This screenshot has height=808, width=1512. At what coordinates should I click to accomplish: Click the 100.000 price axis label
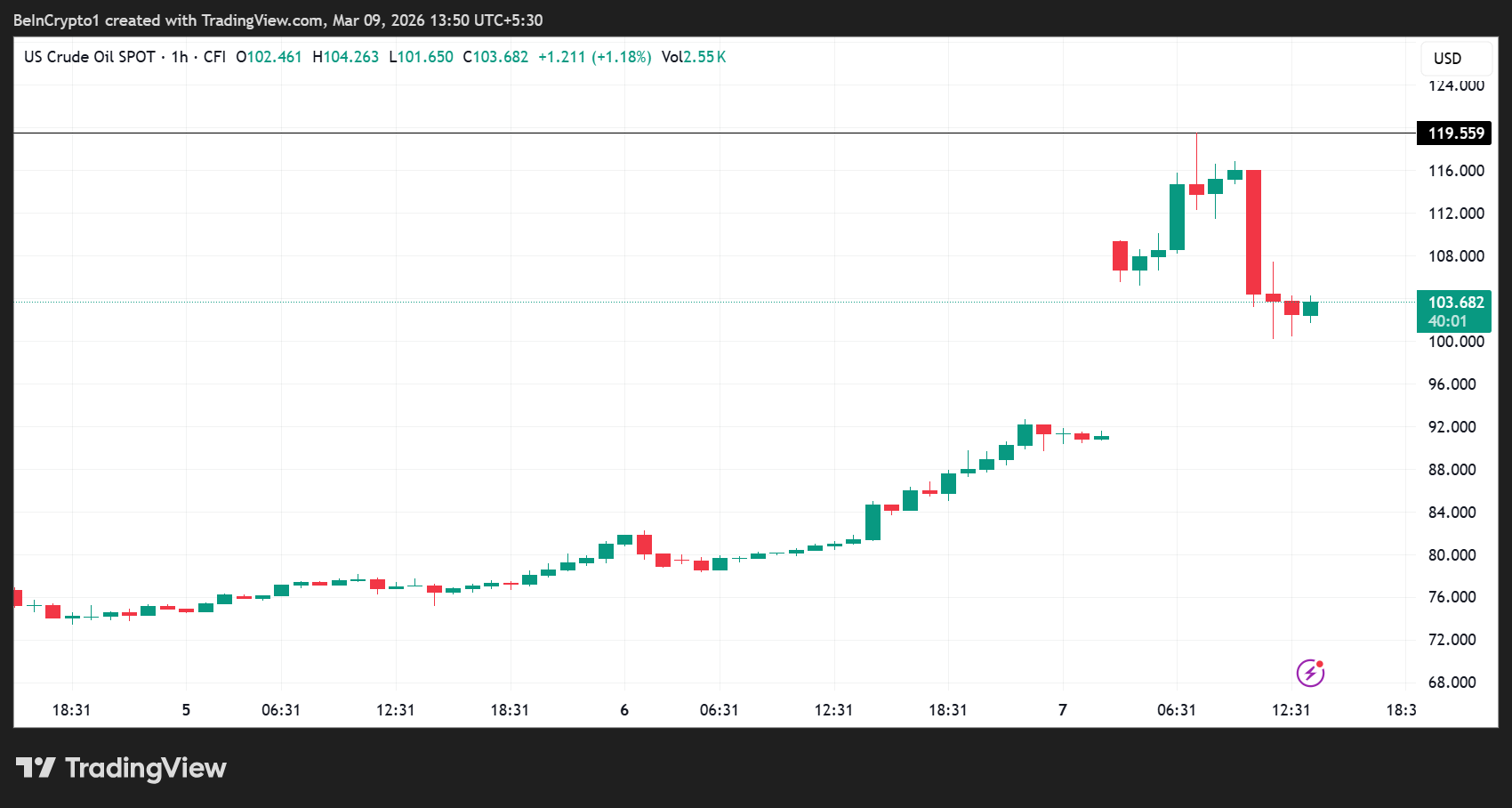[1456, 342]
